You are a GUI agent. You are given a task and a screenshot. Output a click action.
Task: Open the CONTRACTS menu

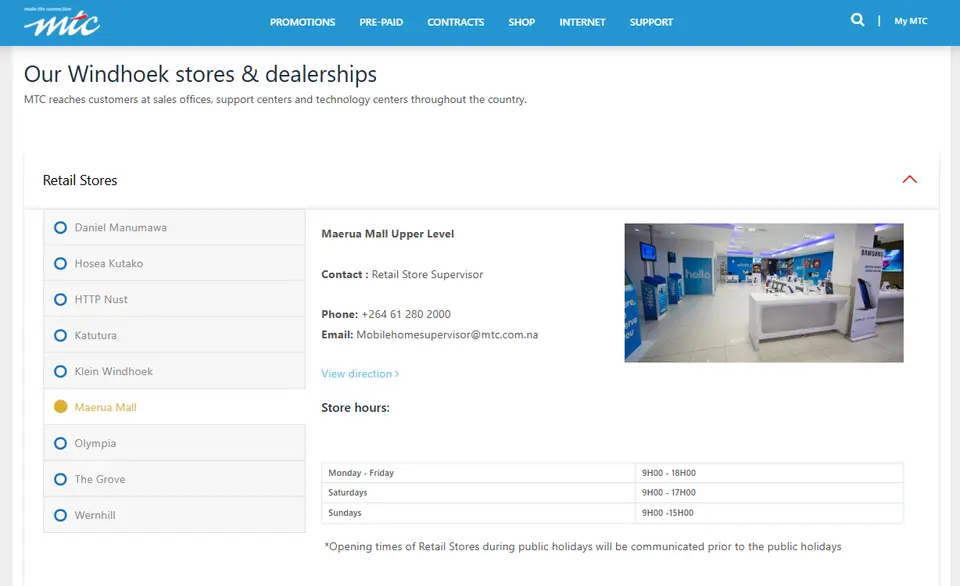[x=456, y=22]
